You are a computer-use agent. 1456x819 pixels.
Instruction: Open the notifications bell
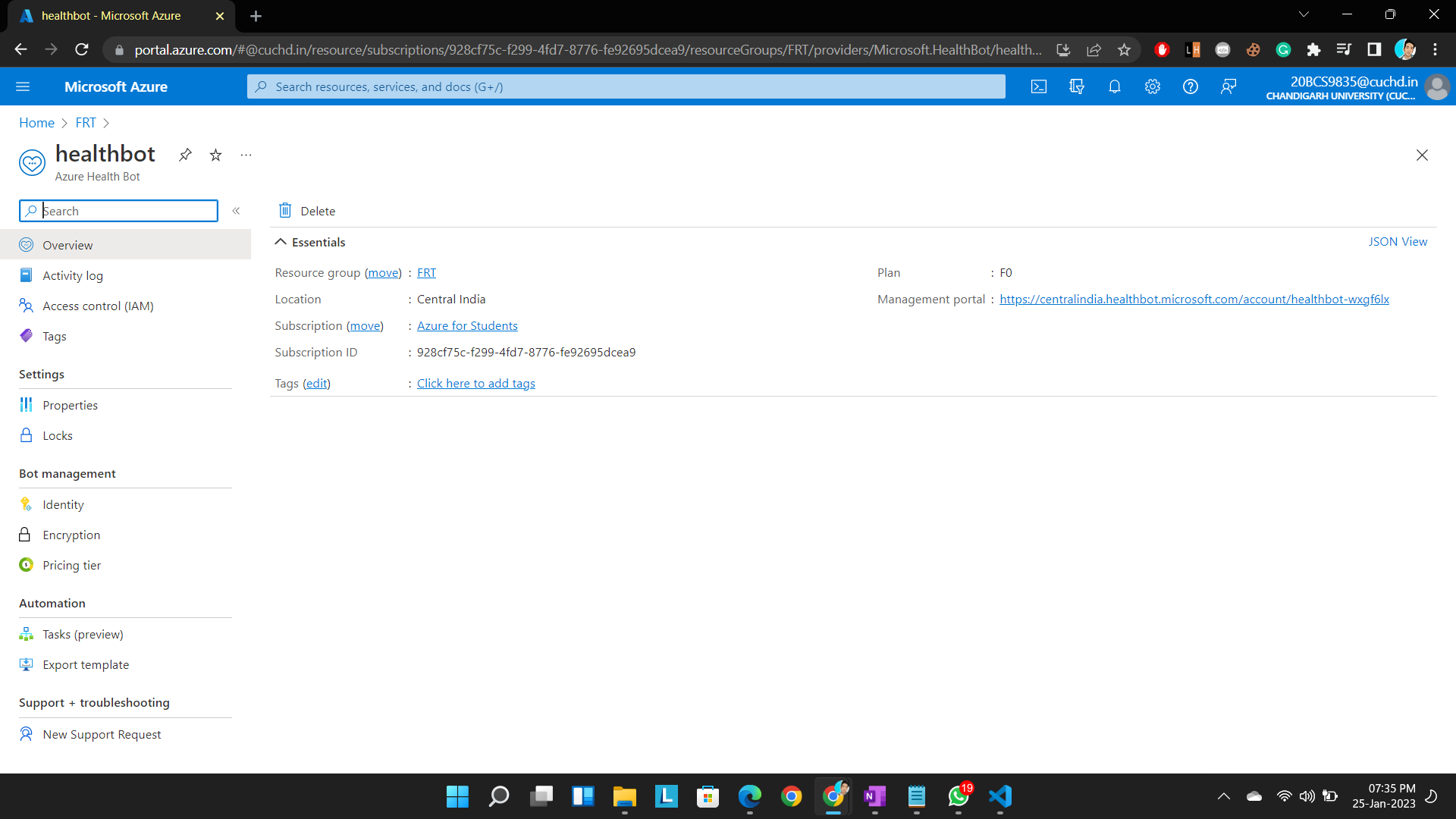tap(1115, 86)
